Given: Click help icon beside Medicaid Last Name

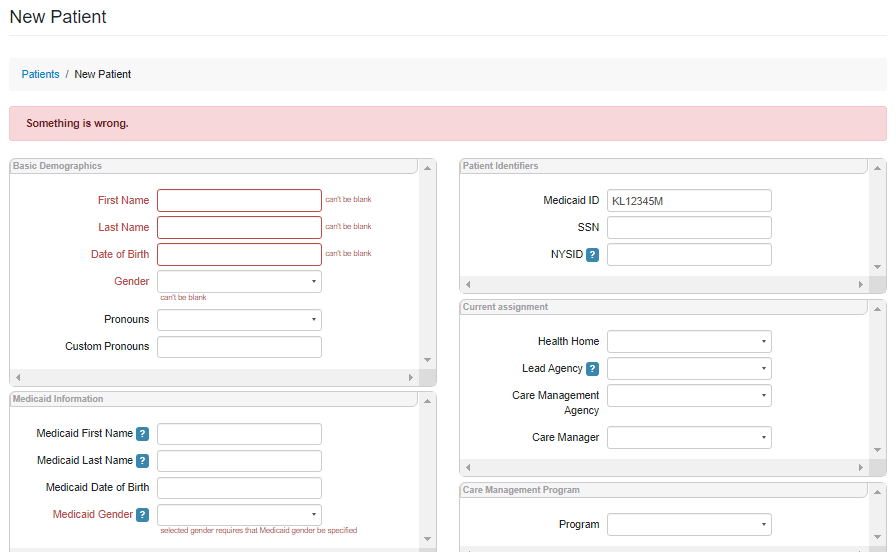Looking at the screenshot, I should click(x=143, y=461).
